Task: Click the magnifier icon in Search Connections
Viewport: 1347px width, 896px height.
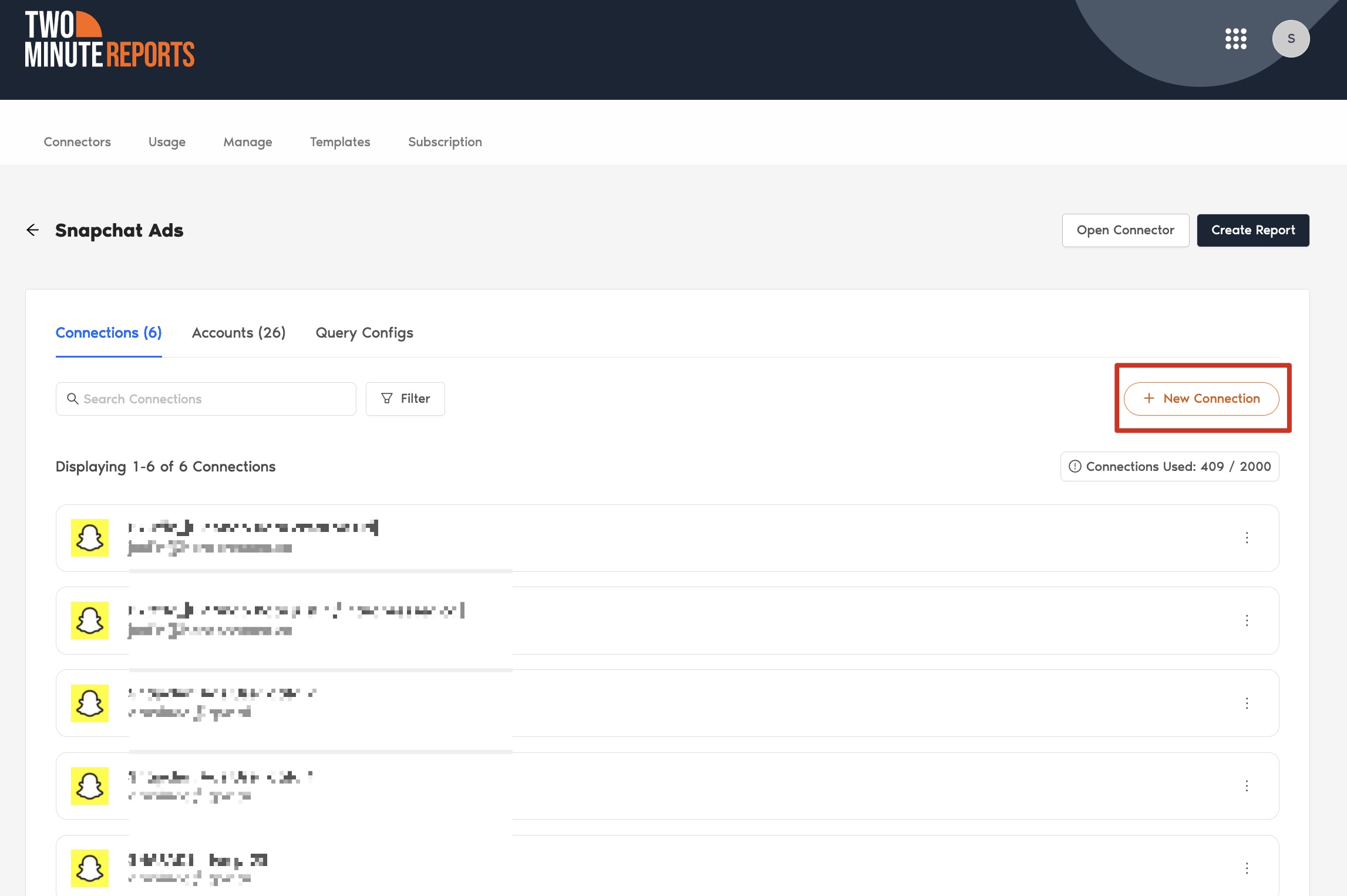Action: pyautogui.click(x=73, y=399)
